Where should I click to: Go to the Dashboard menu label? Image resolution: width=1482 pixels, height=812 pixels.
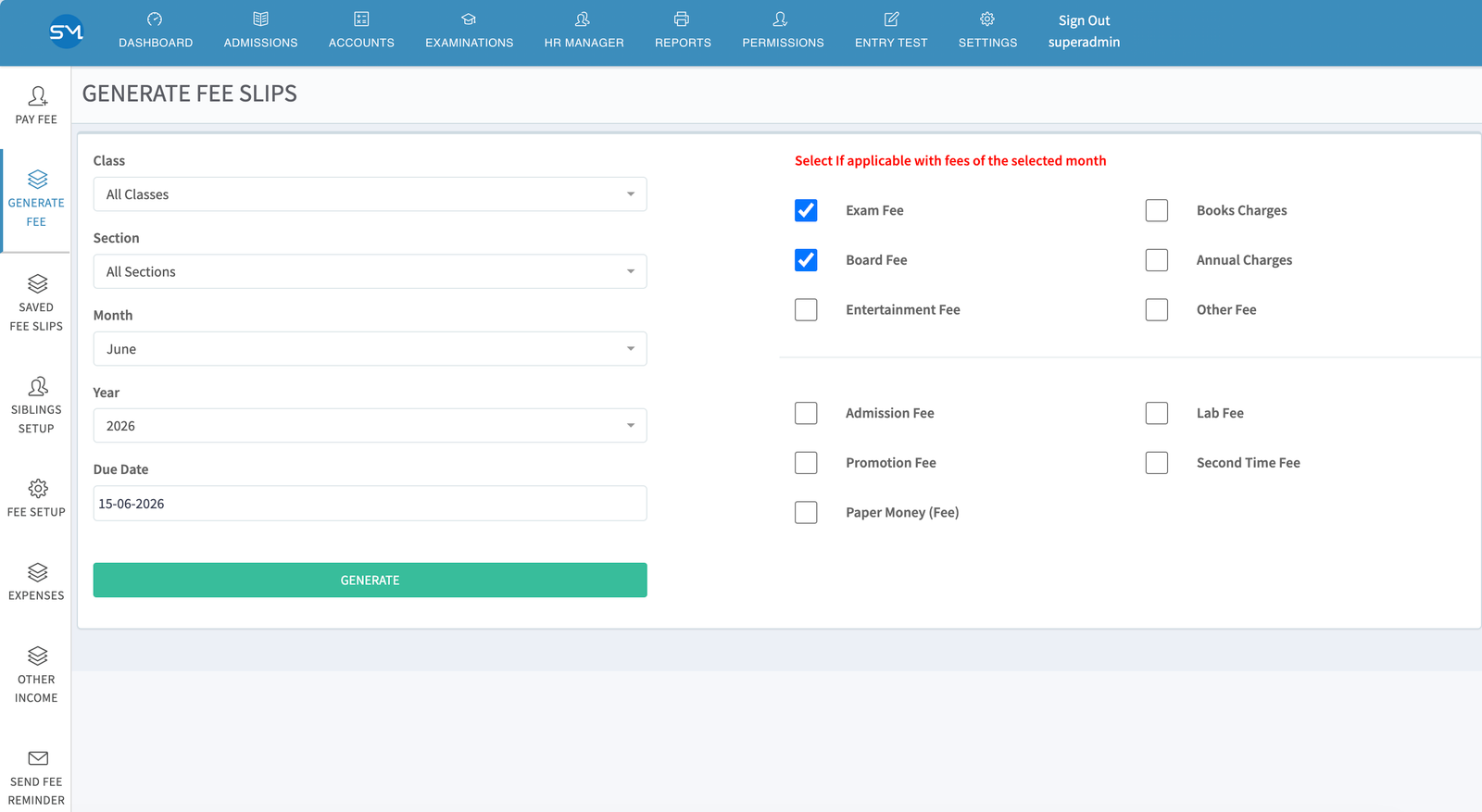coord(156,43)
